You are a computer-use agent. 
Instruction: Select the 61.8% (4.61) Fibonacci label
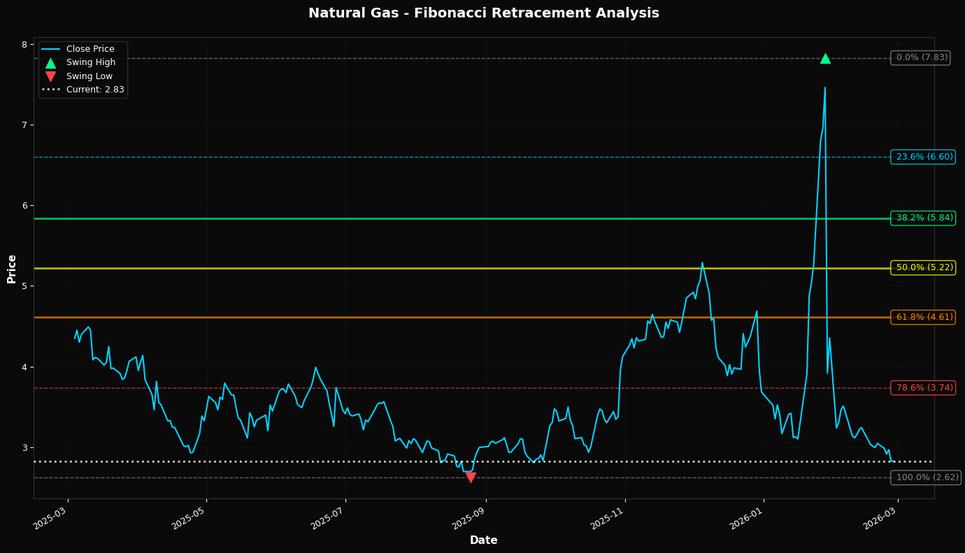(x=923, y=317)
